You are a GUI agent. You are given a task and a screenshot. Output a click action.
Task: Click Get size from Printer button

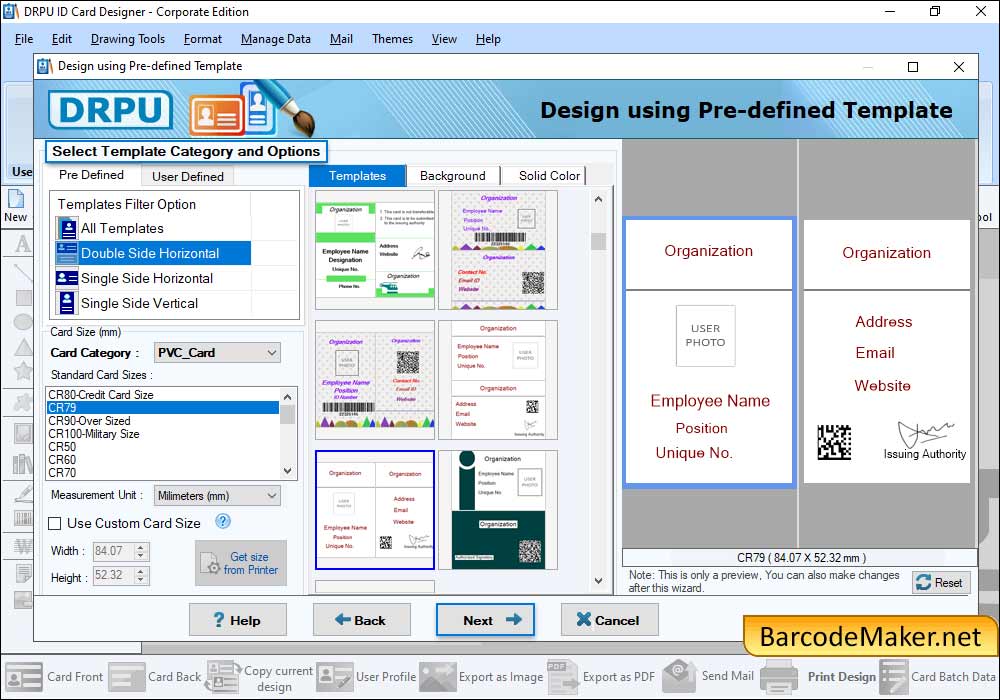click(240, 564)
